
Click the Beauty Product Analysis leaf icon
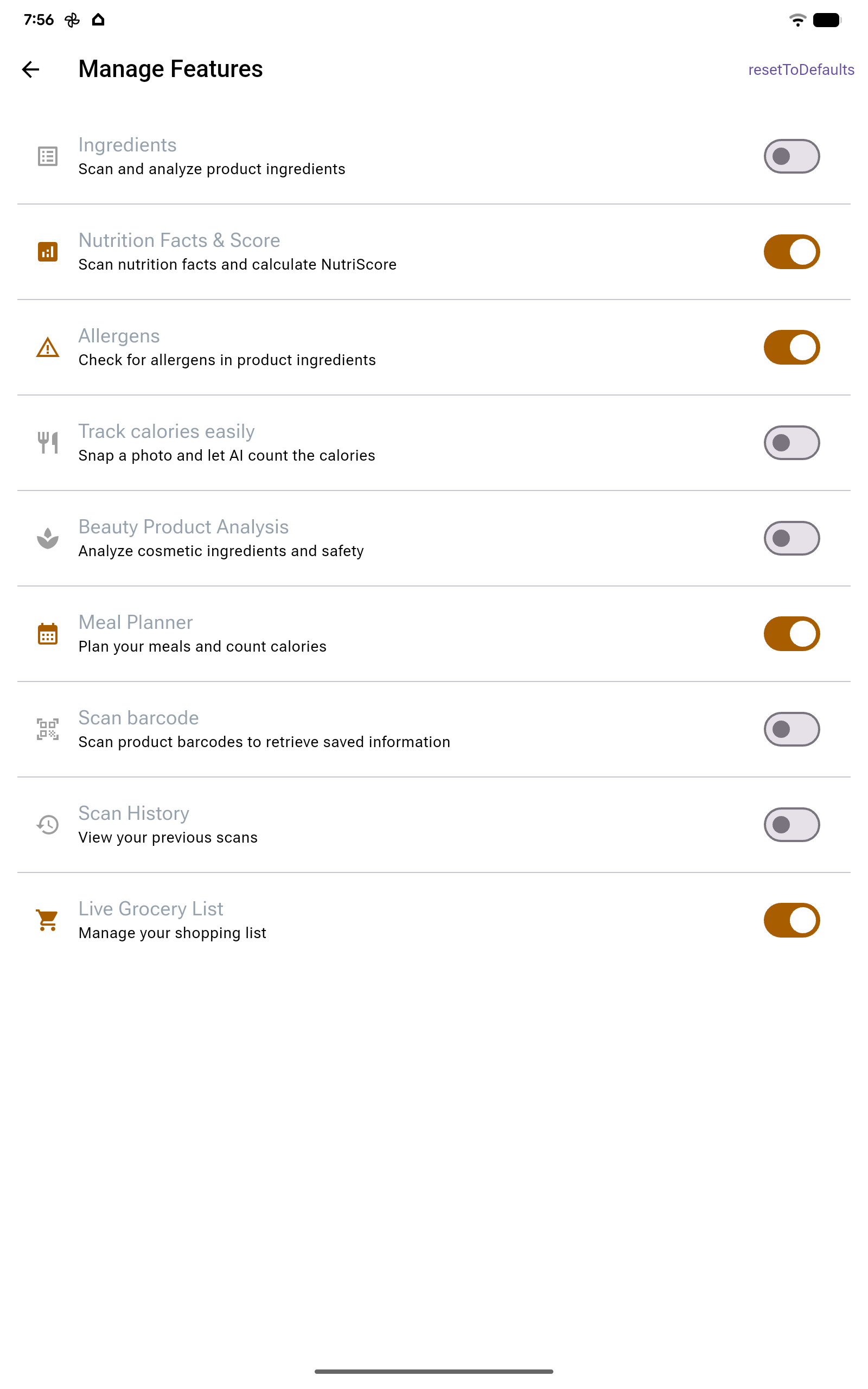(48, 538)
